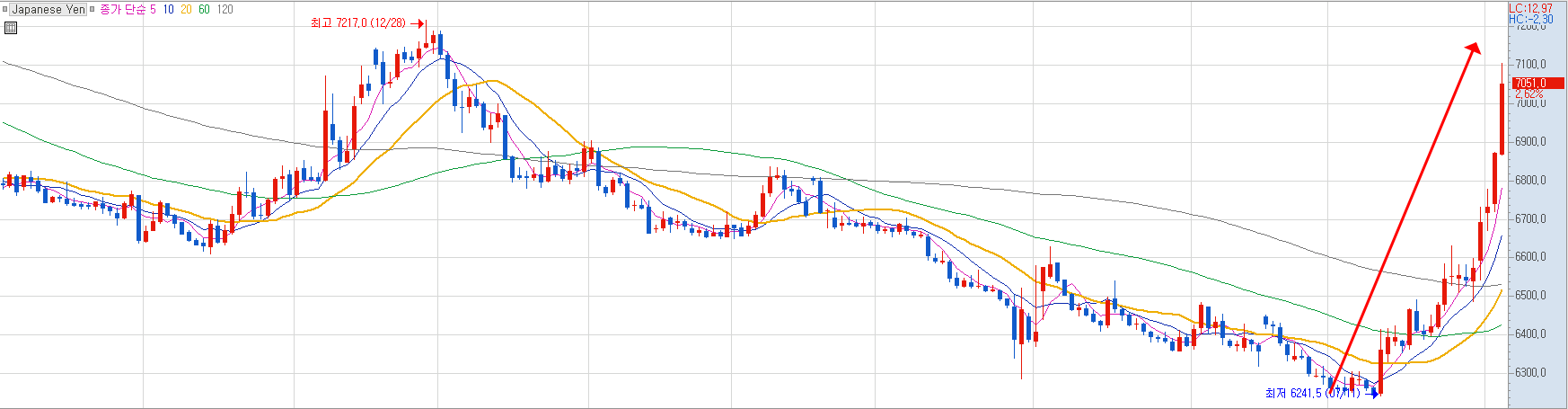This screenshot has height=409, width=1568.
Task: Select the 종가 단순 moving average label
Action: tap(122, 10)
